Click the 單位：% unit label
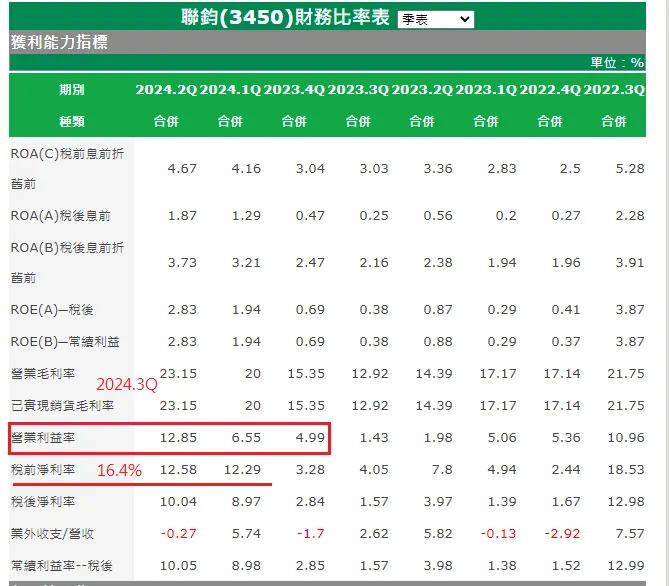 617,63
